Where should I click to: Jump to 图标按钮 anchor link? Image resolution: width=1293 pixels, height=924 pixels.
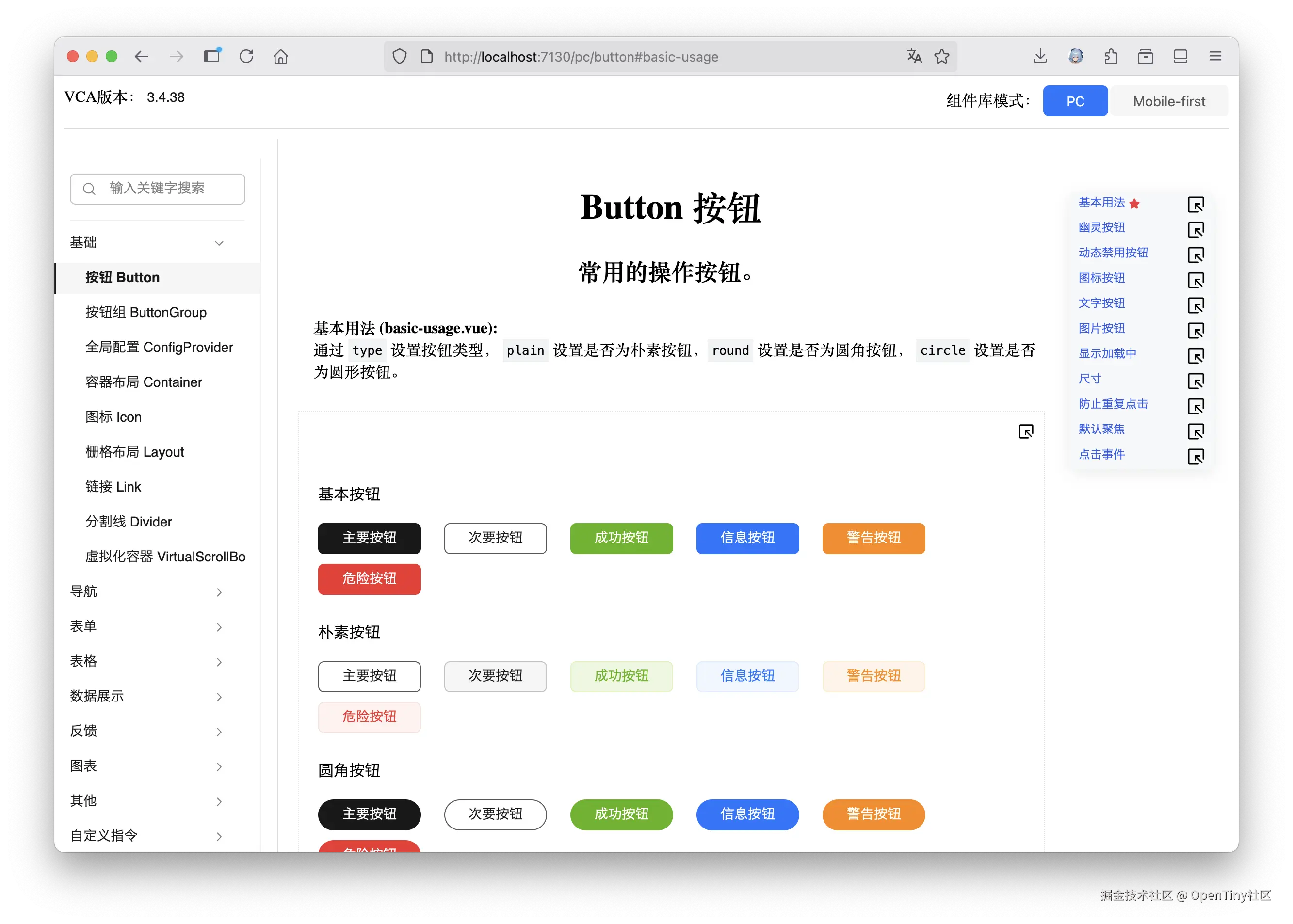click(1101, 278)
